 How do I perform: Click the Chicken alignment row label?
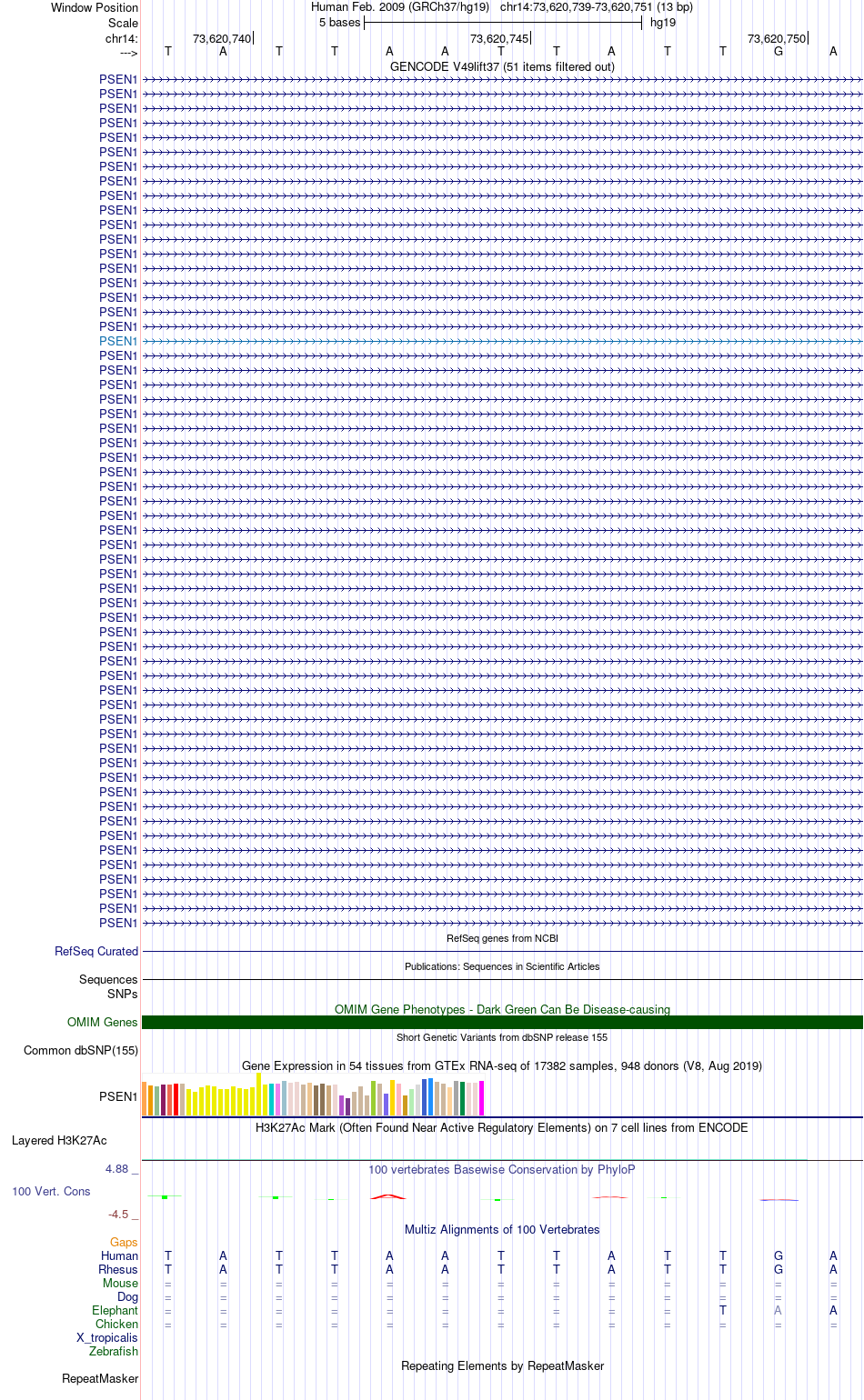(x=117, y=1324)
